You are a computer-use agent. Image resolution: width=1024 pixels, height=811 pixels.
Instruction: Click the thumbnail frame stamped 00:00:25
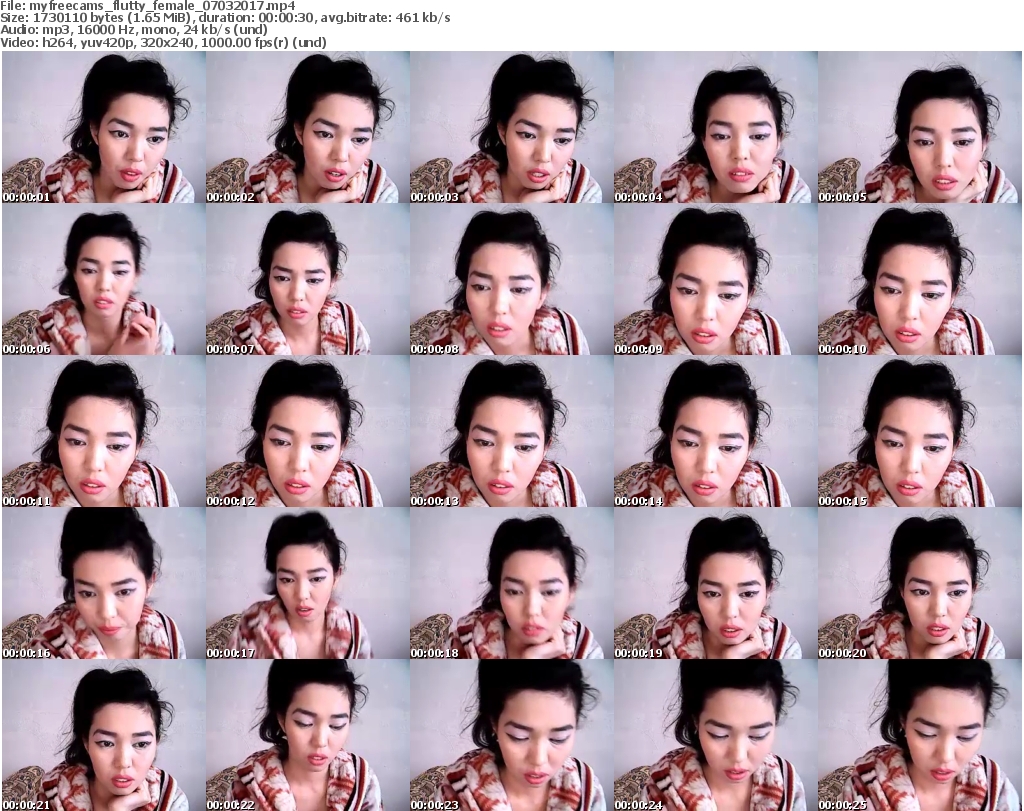pyautogui.click(x=920, y=735)
